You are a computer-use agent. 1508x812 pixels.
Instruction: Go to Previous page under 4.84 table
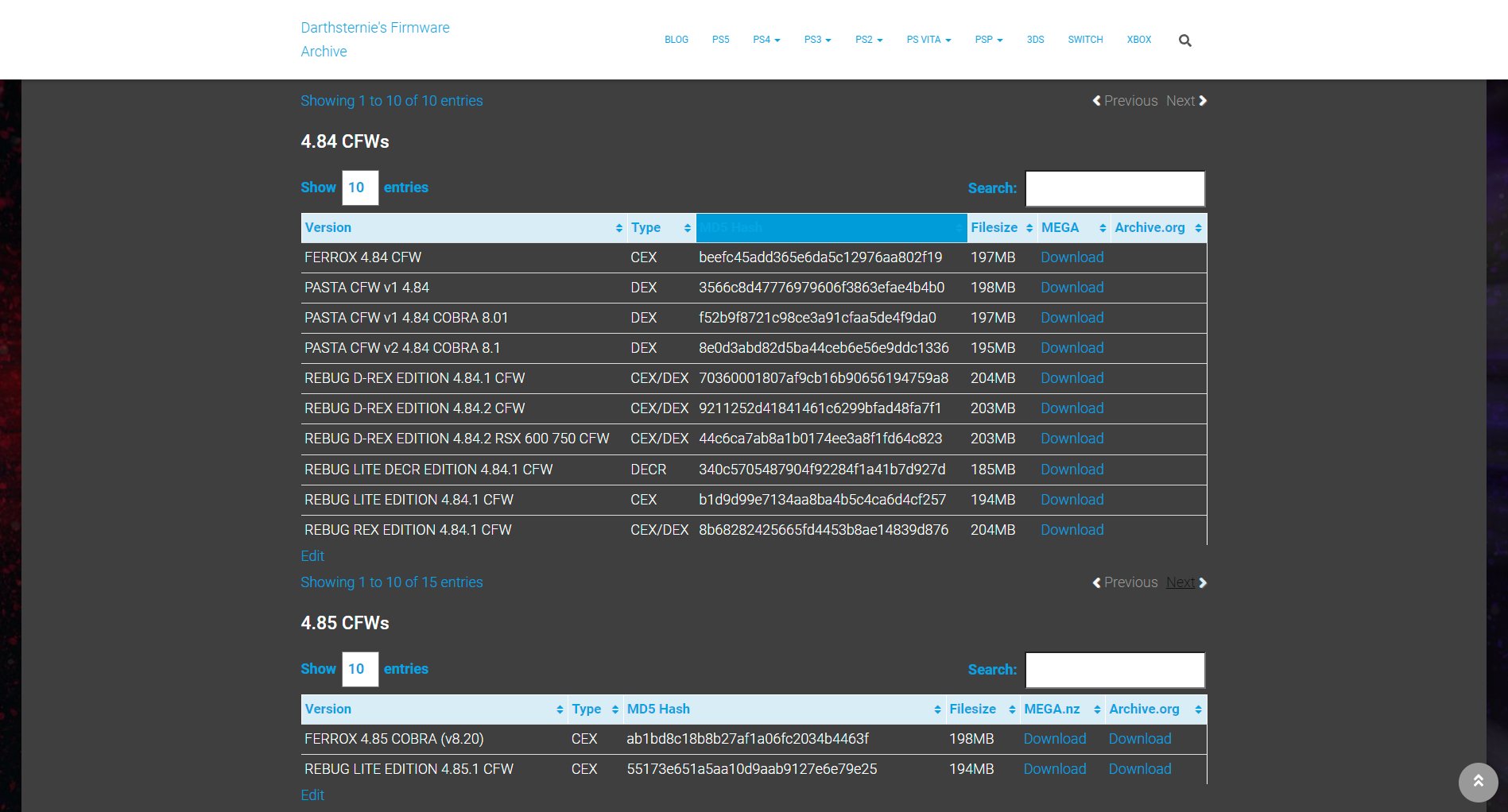coord(1125,582)
